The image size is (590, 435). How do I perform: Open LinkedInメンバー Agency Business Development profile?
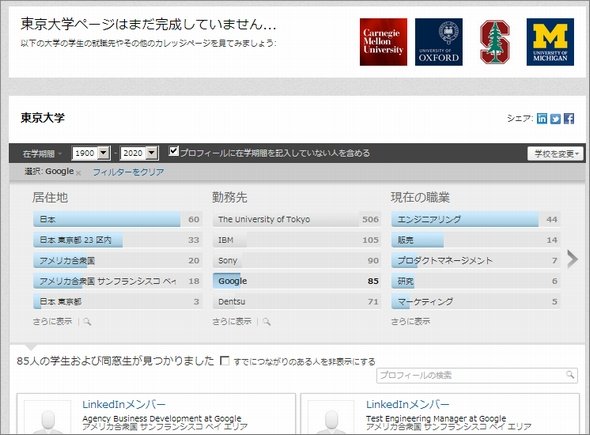pos(124,405)
